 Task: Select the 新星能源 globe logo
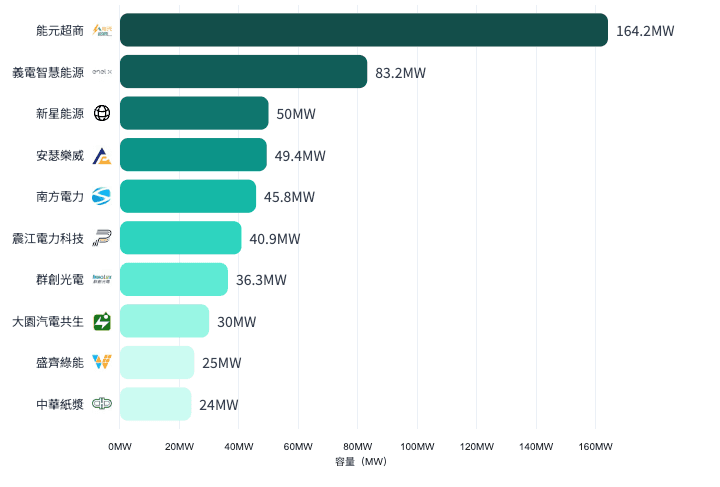(x=102, y=114)
